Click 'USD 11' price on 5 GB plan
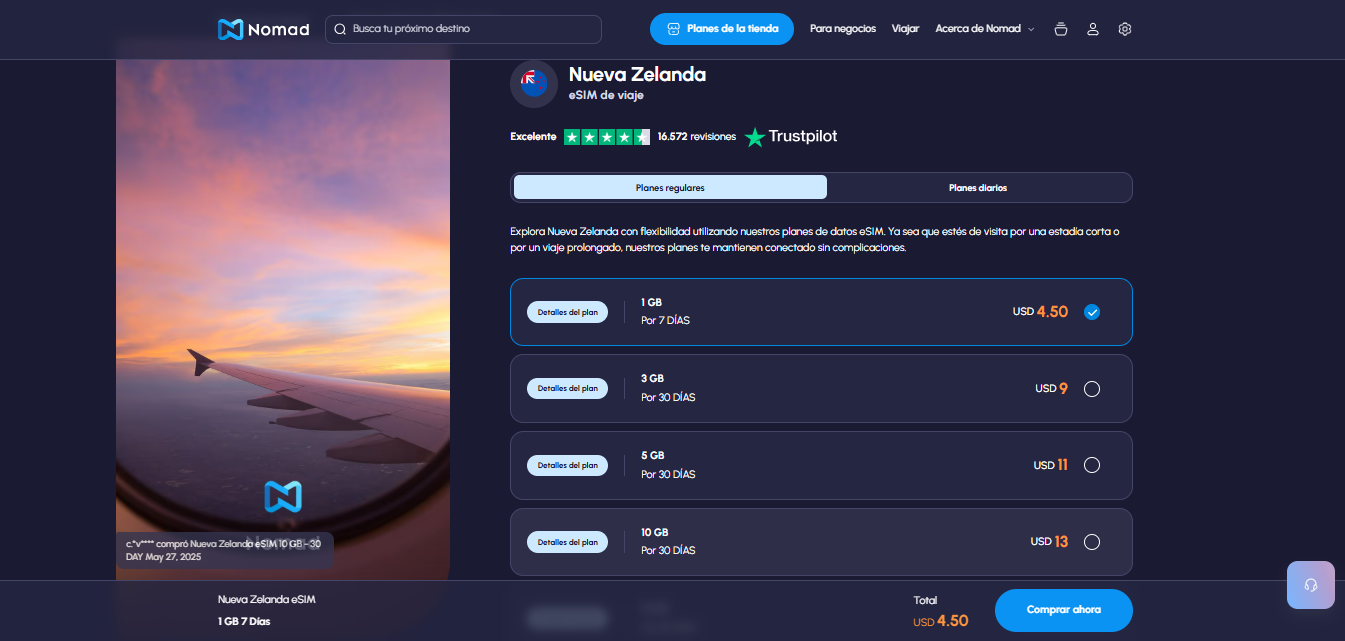This screenshot has height=641, width=1345. [x=1051, y=465]
